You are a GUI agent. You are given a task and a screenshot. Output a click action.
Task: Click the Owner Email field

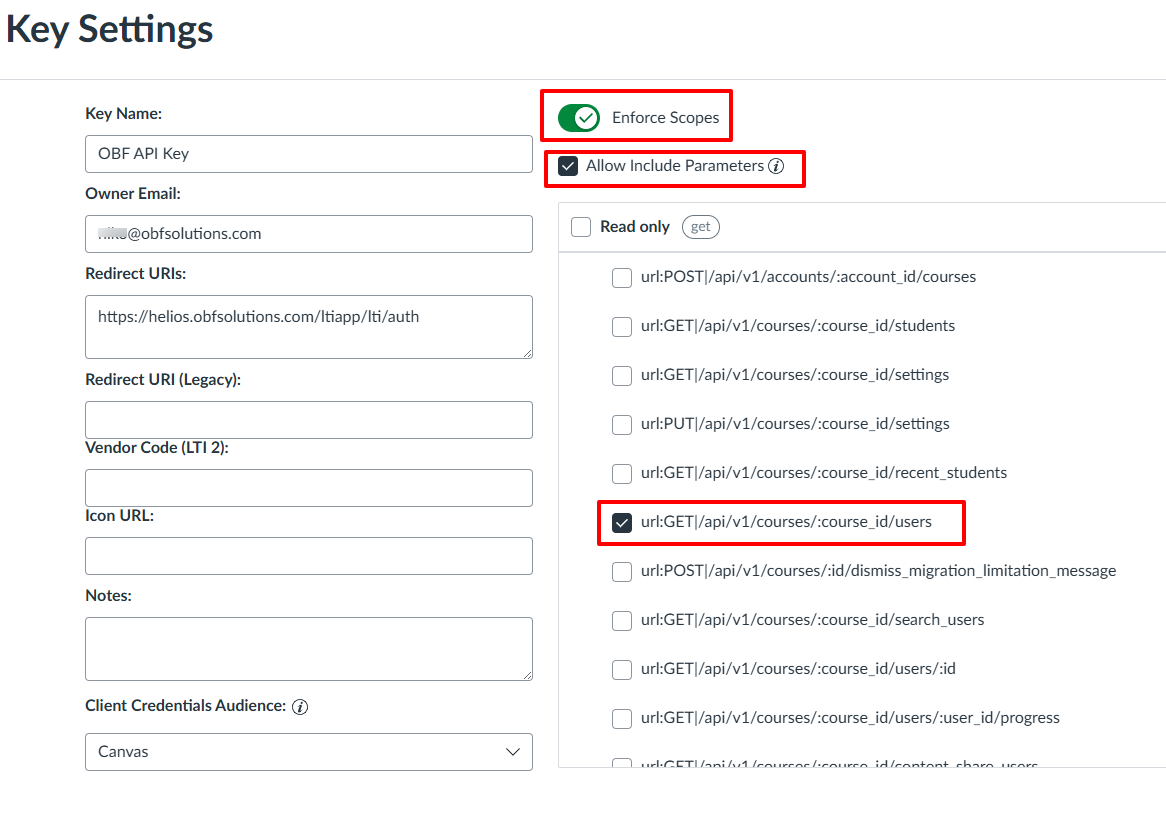pos(309,234)
